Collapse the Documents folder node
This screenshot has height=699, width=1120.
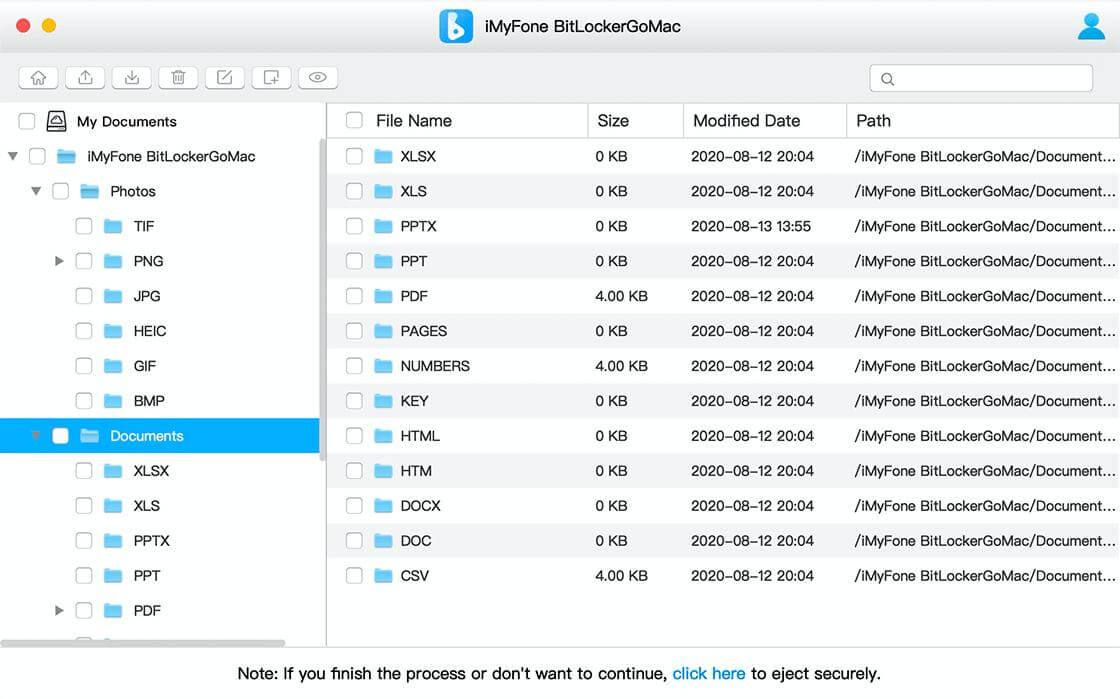(x=36, y=436)
